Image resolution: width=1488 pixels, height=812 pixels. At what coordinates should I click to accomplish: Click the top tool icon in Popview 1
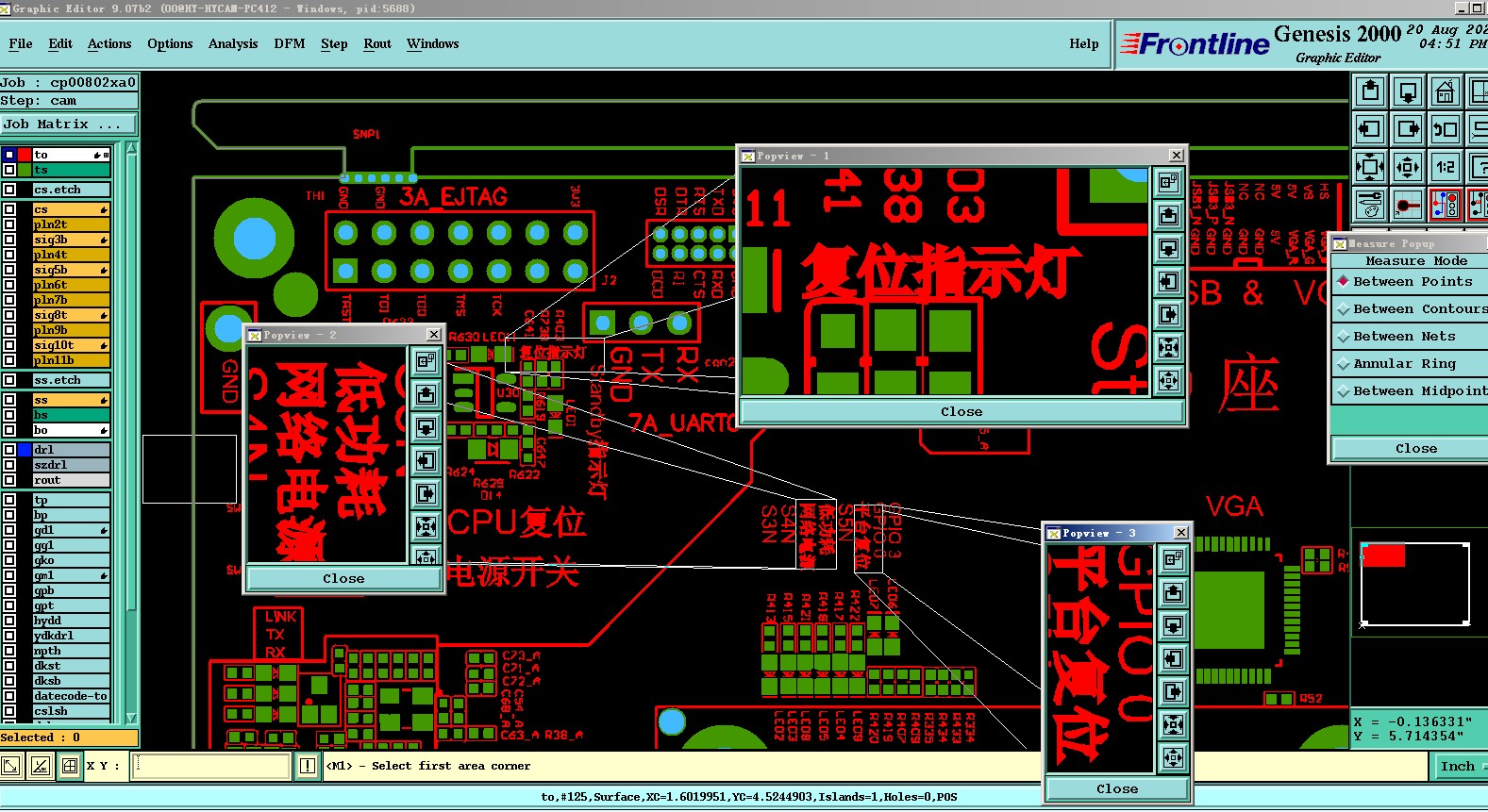[x=1168, y=182]
